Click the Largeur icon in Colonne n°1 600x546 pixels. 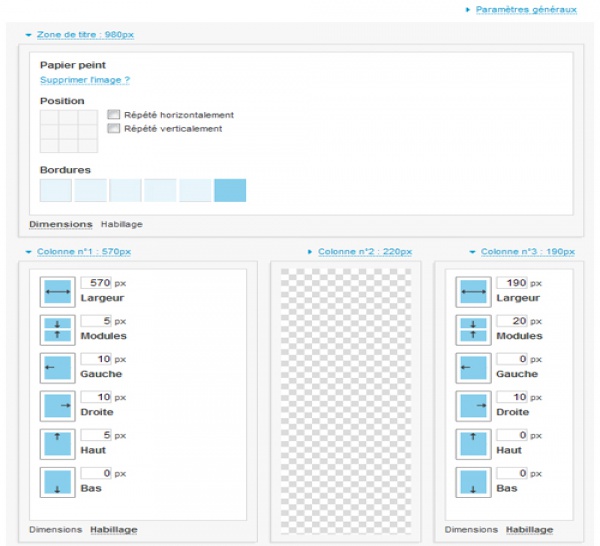pyautogui.click(x=56, y=291)
